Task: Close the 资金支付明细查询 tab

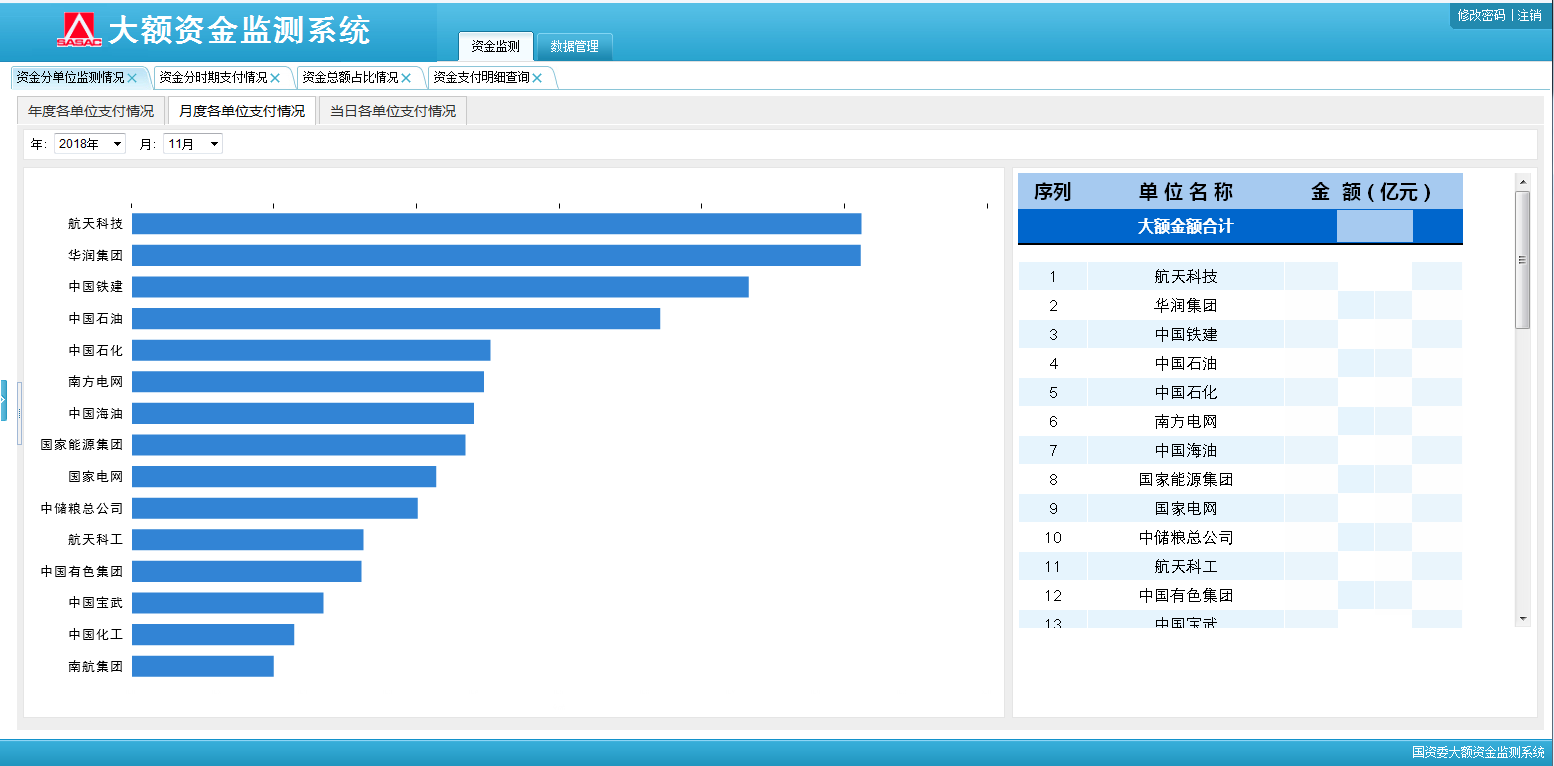Action: pyautogui.click(x=537, y=78)
